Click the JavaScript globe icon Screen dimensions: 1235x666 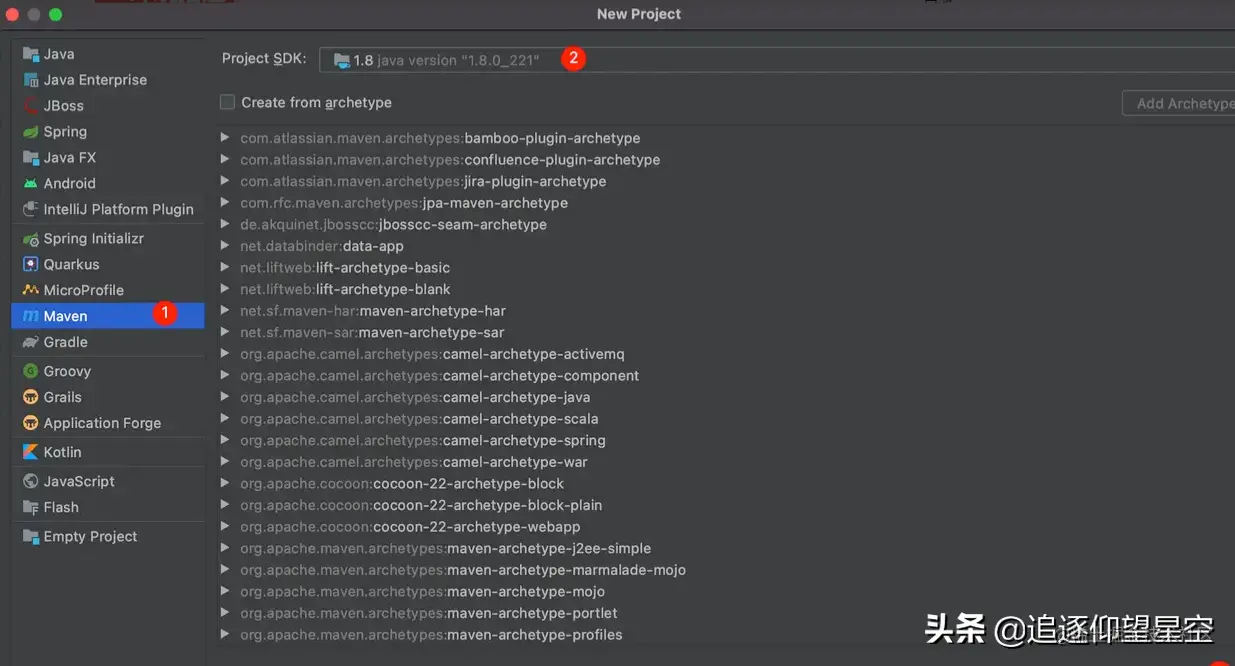31,482
